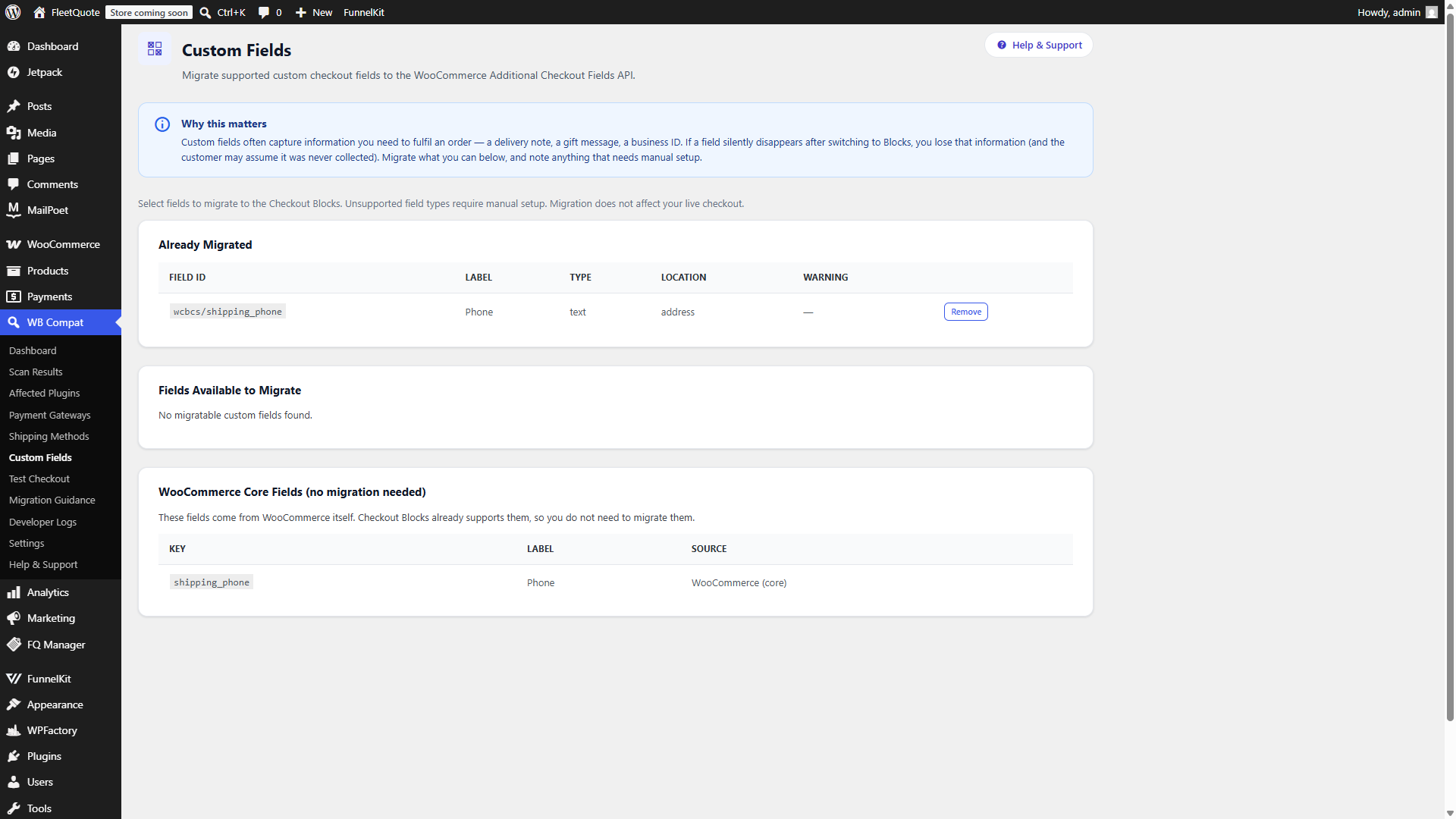Open WB Compat Dashboard submenu item

(x=33, y=350)
